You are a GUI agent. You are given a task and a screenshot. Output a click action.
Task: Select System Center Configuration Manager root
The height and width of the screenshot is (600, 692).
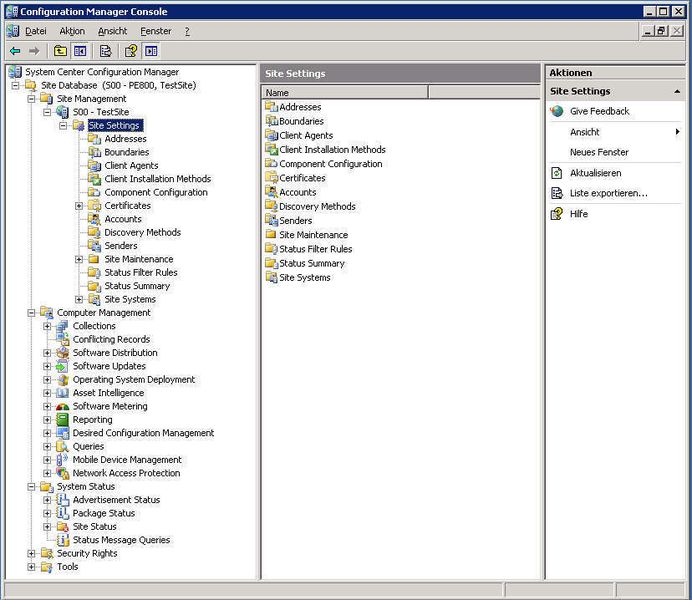click(102, 72)
